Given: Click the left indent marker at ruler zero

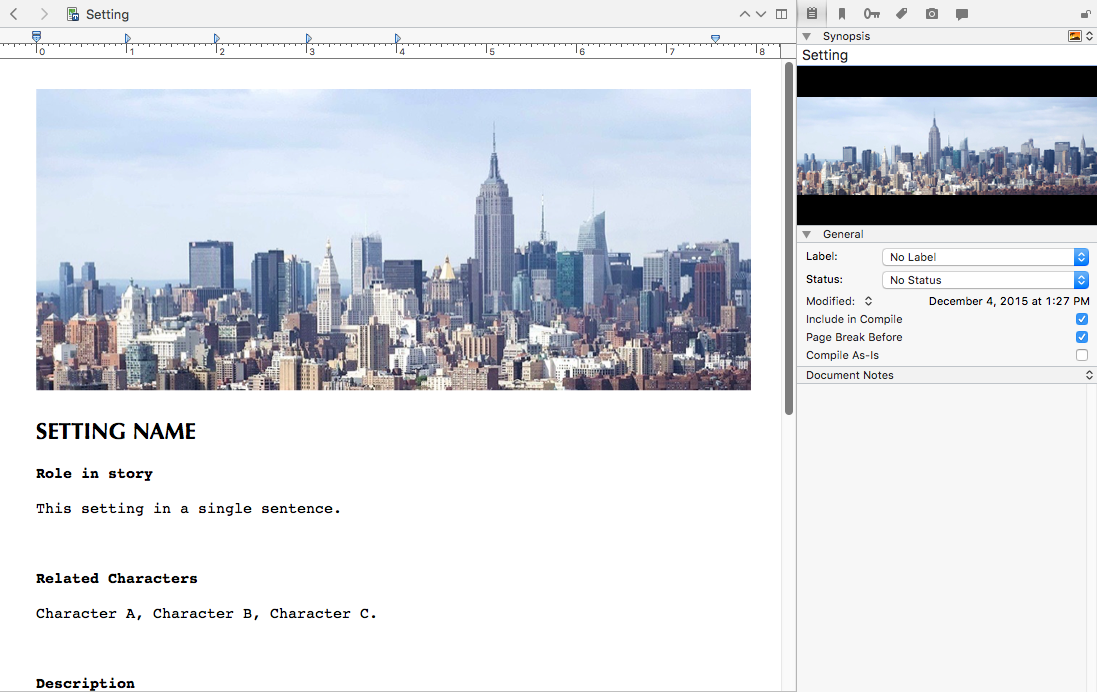Looking at the screenshot, I should pos(36,36).
